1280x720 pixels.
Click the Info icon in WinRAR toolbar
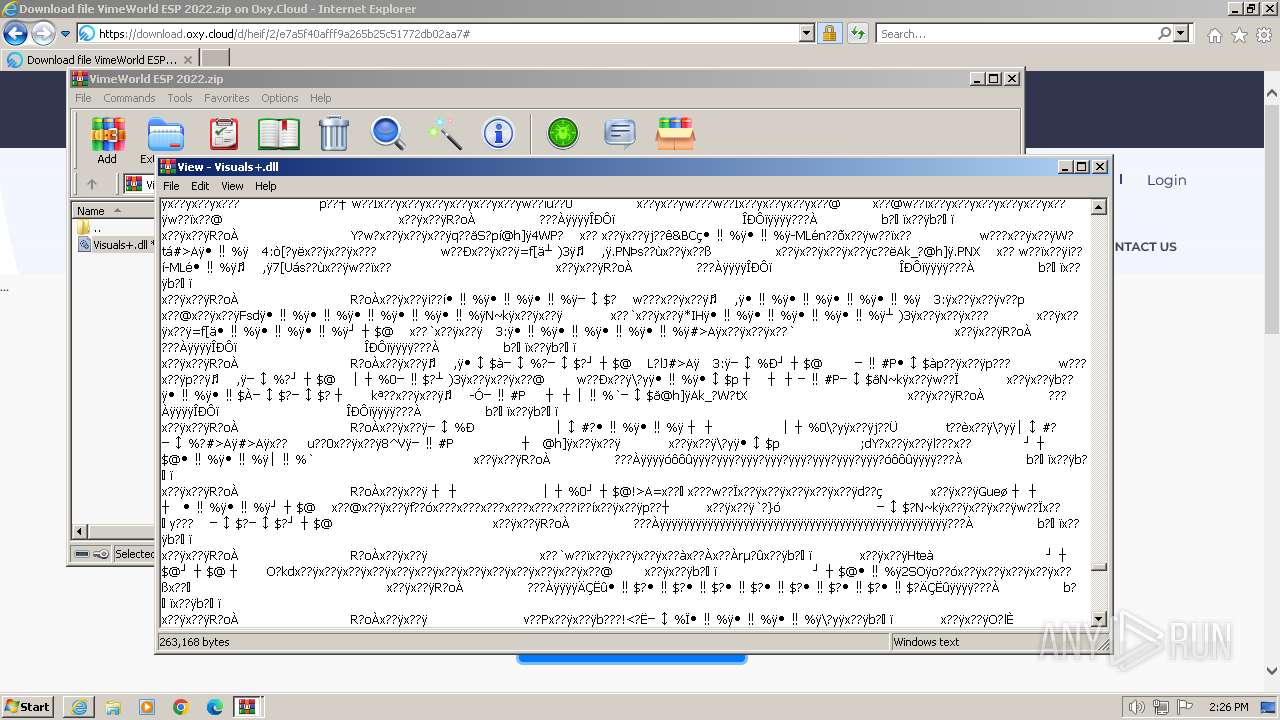[x=498, y=133]
